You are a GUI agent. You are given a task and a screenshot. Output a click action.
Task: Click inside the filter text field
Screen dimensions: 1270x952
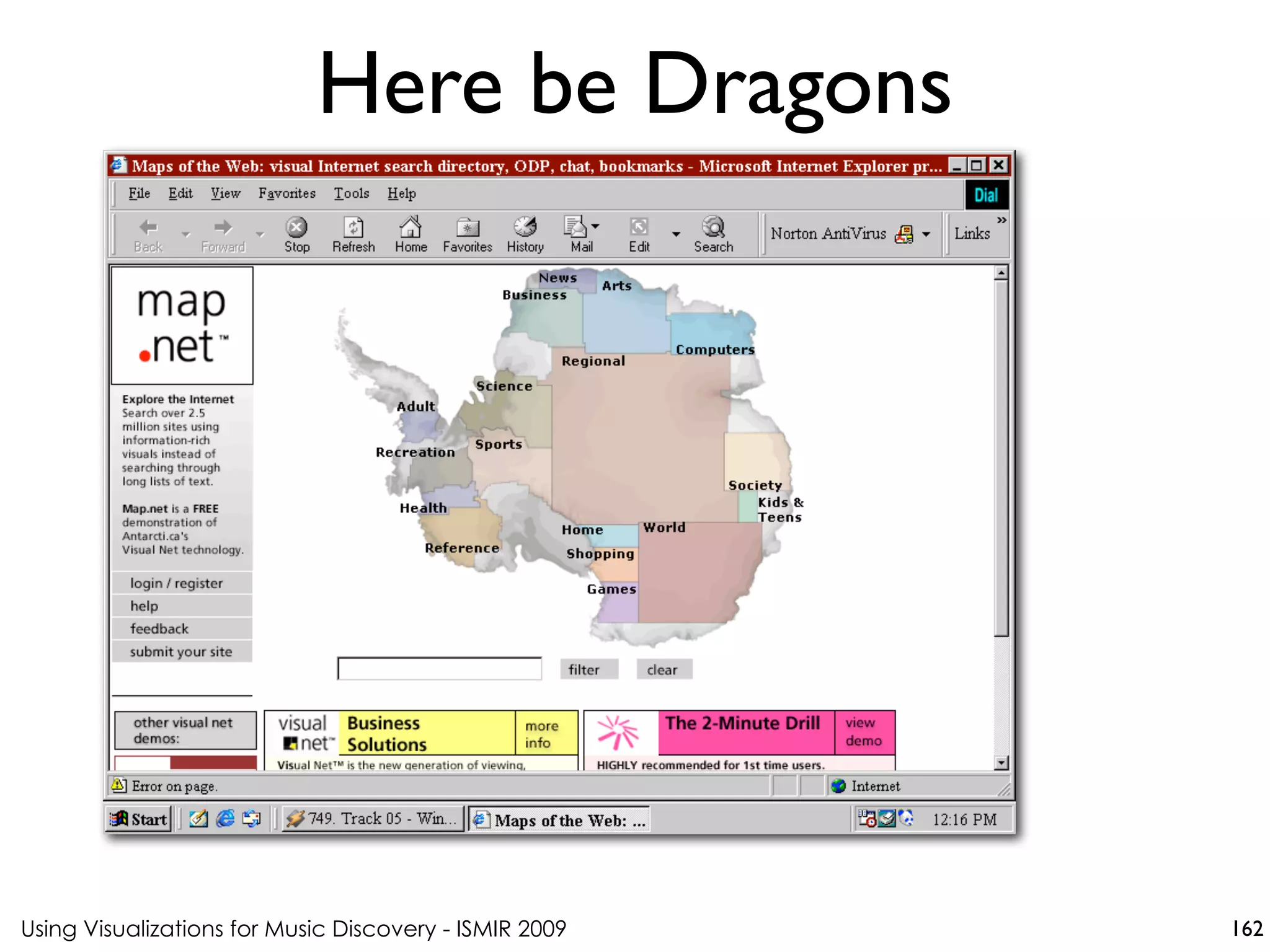pos(440,669)
